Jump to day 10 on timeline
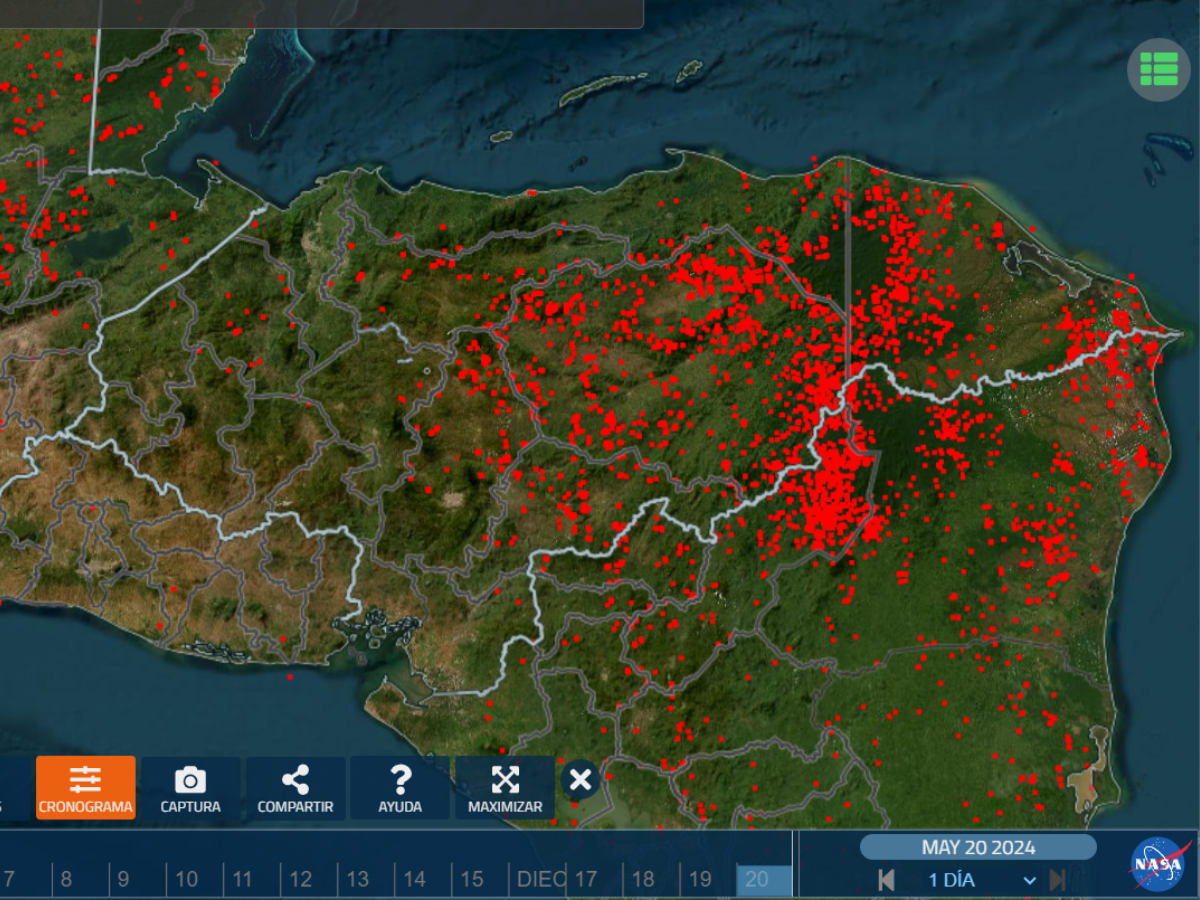The width and height of the screenshot is (1200, 900). (x=187, y=880)
